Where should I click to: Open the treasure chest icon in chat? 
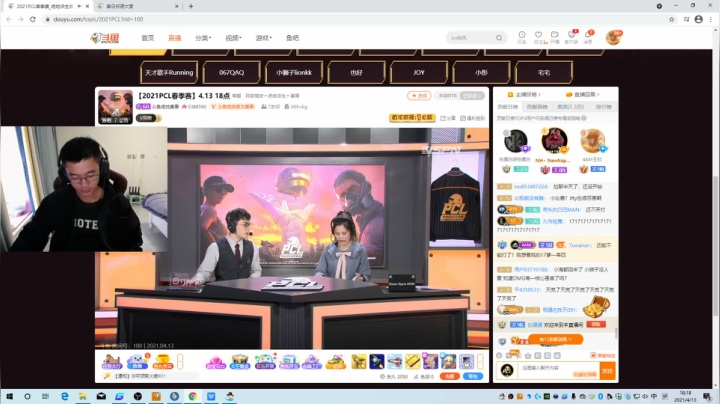(596, 307)
